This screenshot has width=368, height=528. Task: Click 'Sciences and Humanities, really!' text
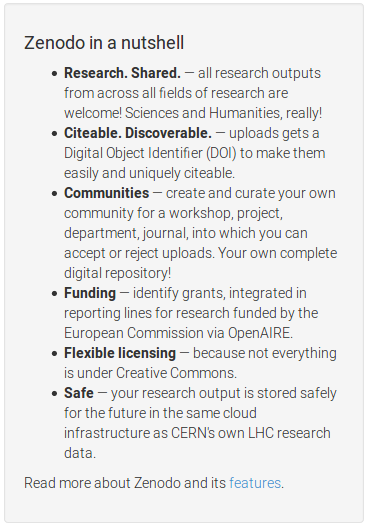pyautogui.click(x=224, y=113)
